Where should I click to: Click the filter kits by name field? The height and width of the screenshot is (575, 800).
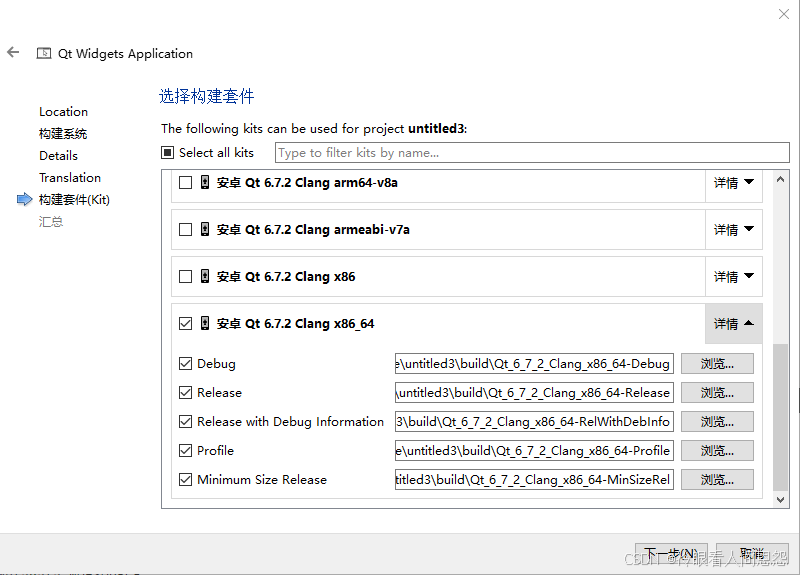(532, 153)
